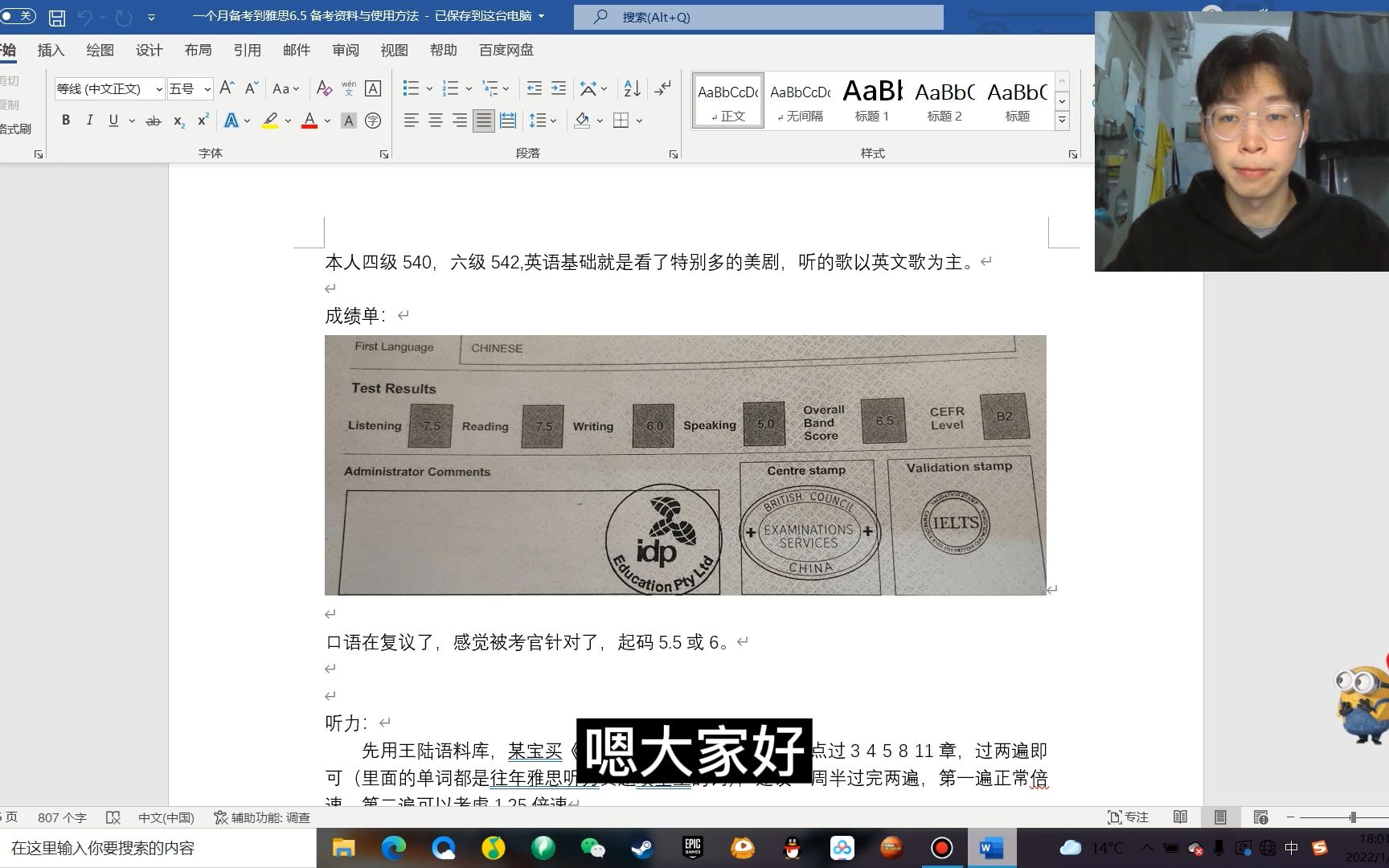Open underline style dropdown arrow
The width and height of the screenshot is (1389, 868).
[x=132, y=121]
